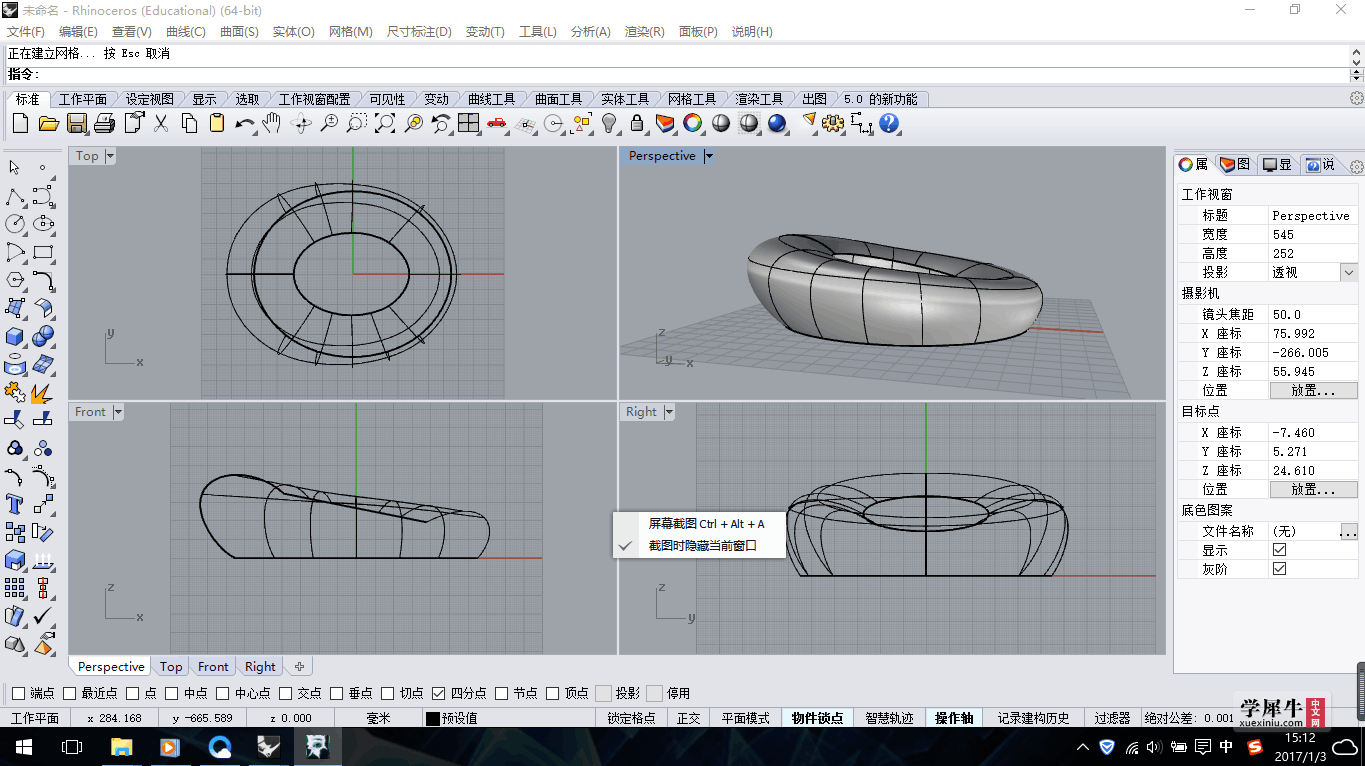Open the Front viewport dropdown arrow
This screenshot has width=1365, height=766.
[118, 412]
